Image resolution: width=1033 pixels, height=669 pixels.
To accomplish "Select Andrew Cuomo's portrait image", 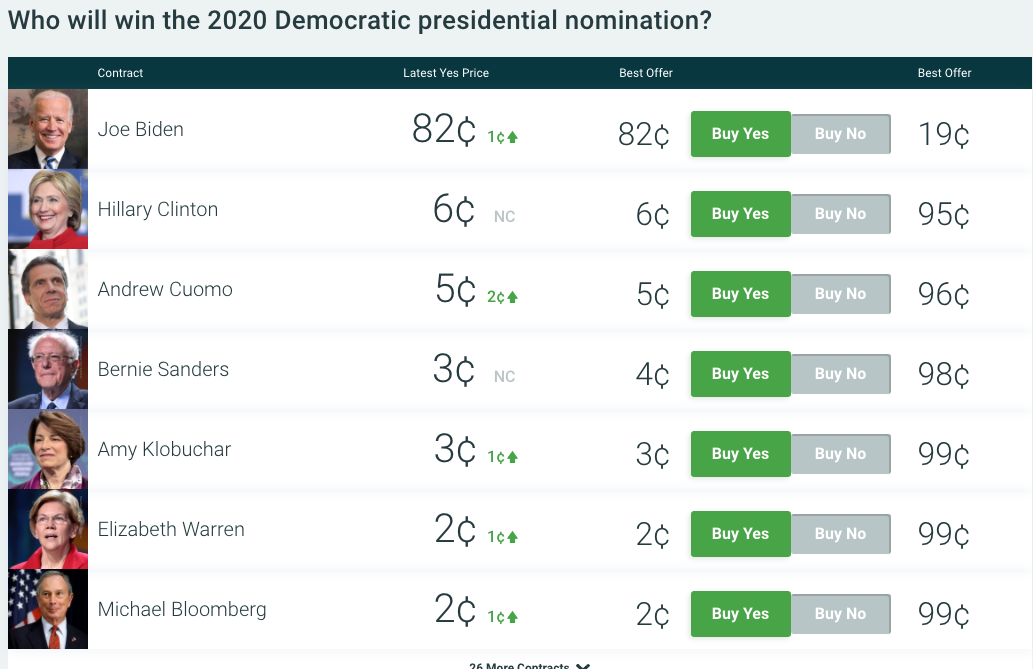I will 47,289.
